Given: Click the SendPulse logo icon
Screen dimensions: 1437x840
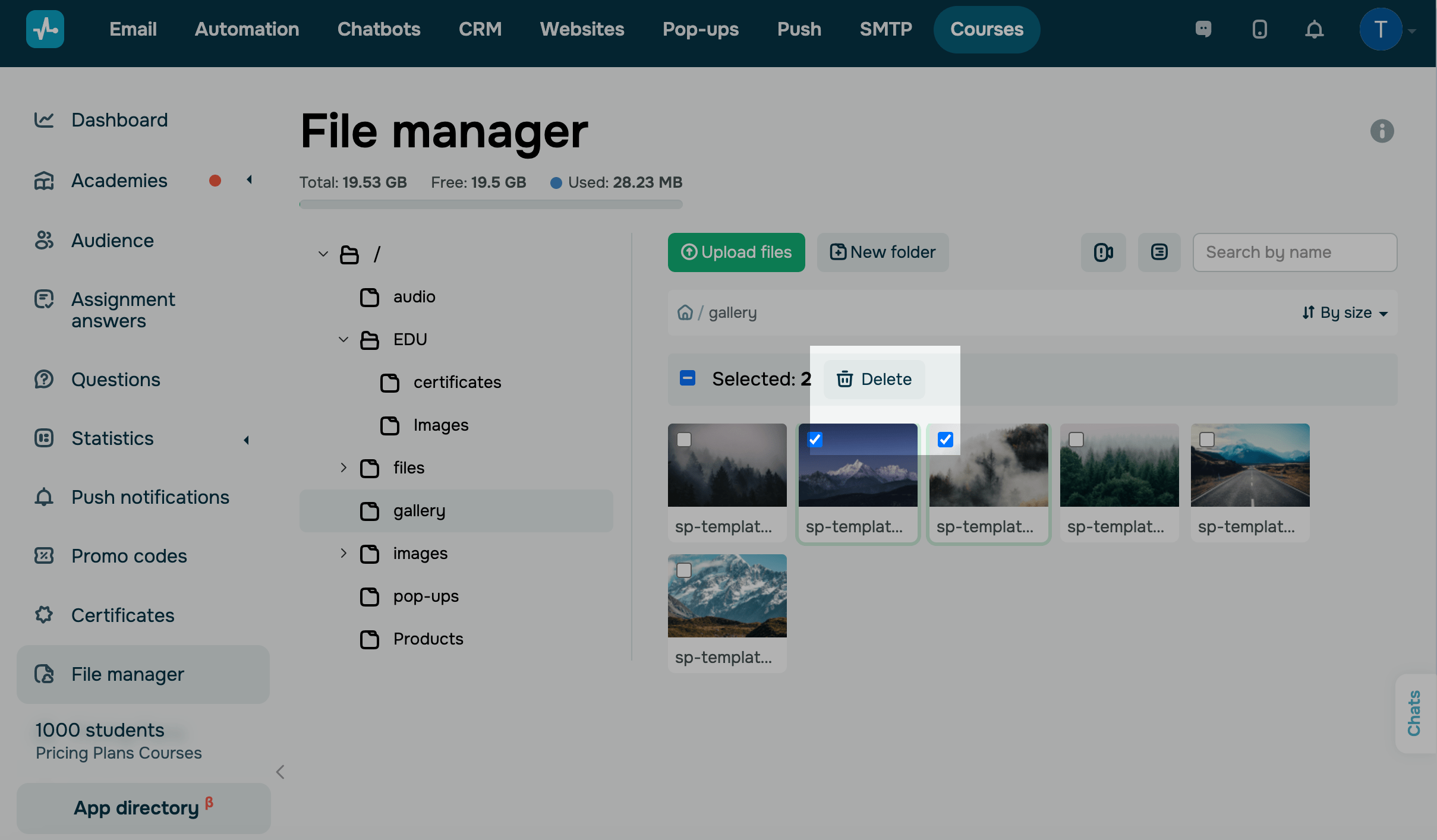Looking at the screenshot, I should pos(45,29).
